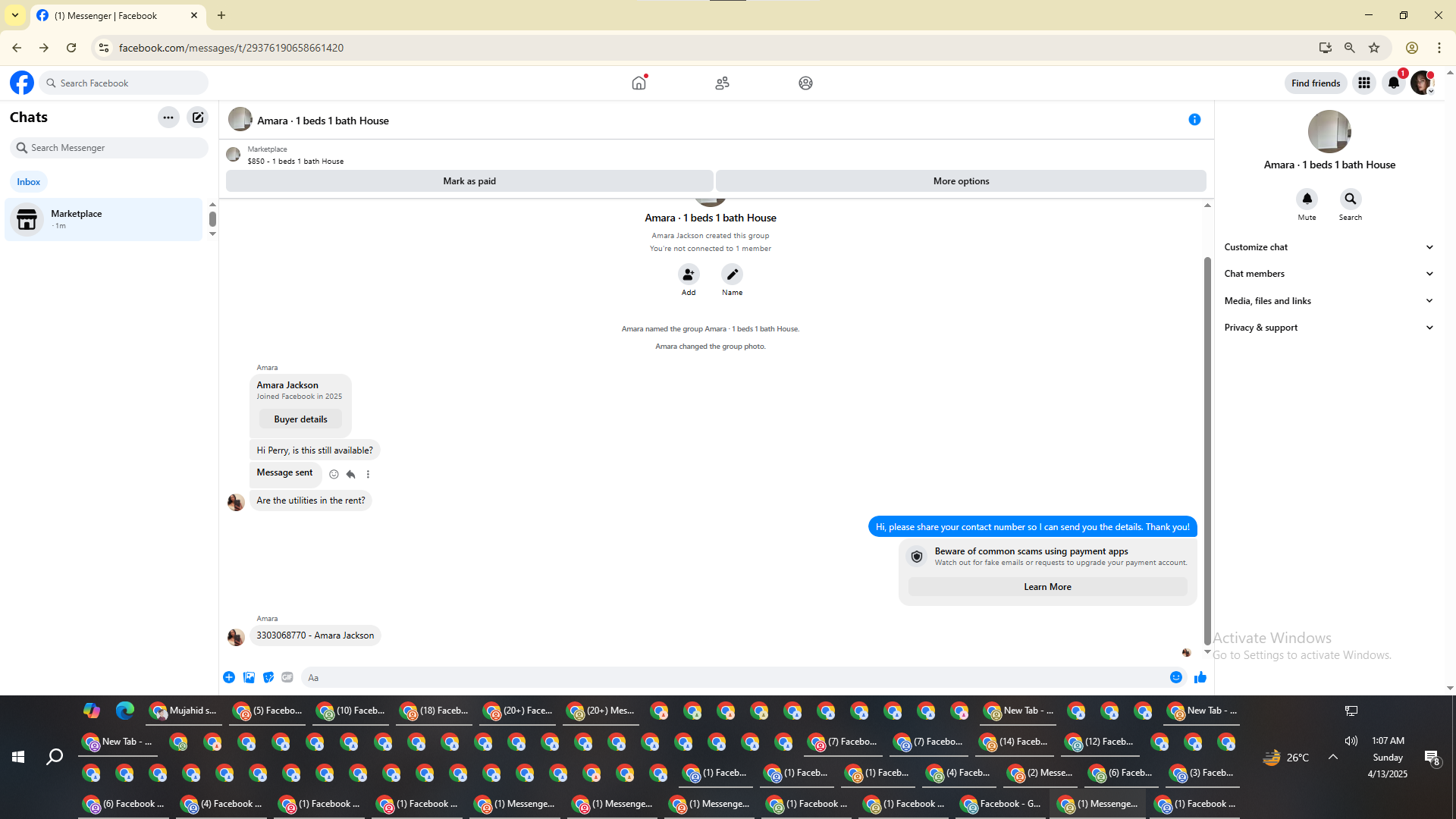The image size is (1456, 819).
Task: Open Chrome profile icon
Action: coord(1412,48)
